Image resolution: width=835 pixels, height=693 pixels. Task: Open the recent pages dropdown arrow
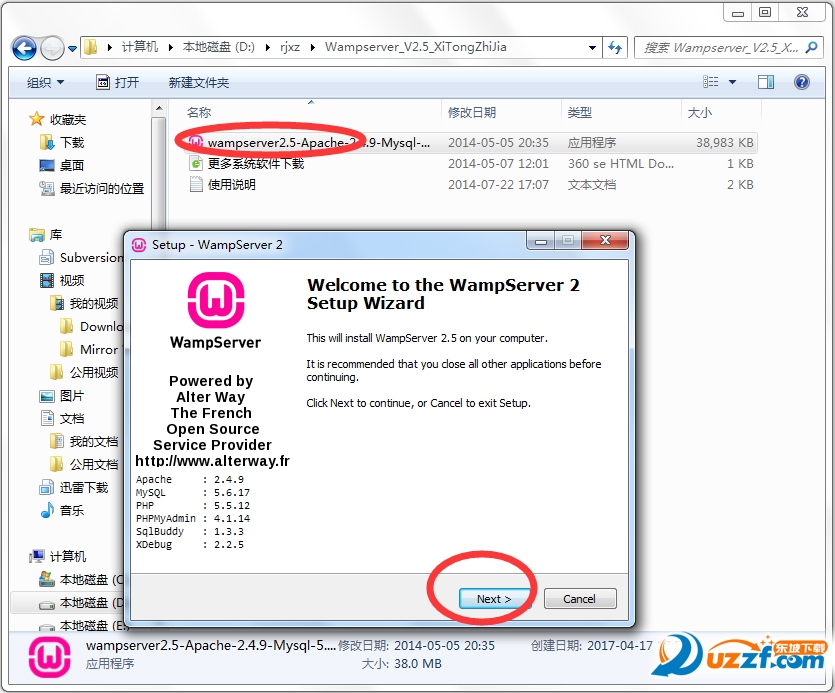[x=72, y=49]
